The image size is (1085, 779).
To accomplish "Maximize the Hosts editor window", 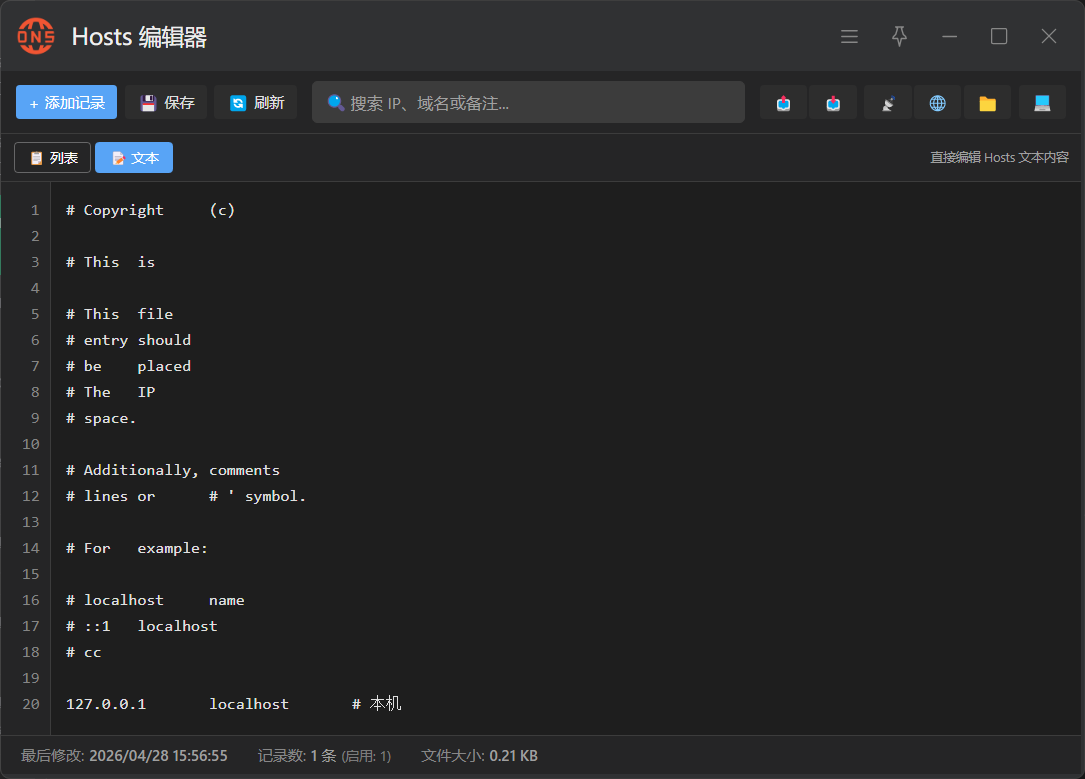I will point(998,37).
